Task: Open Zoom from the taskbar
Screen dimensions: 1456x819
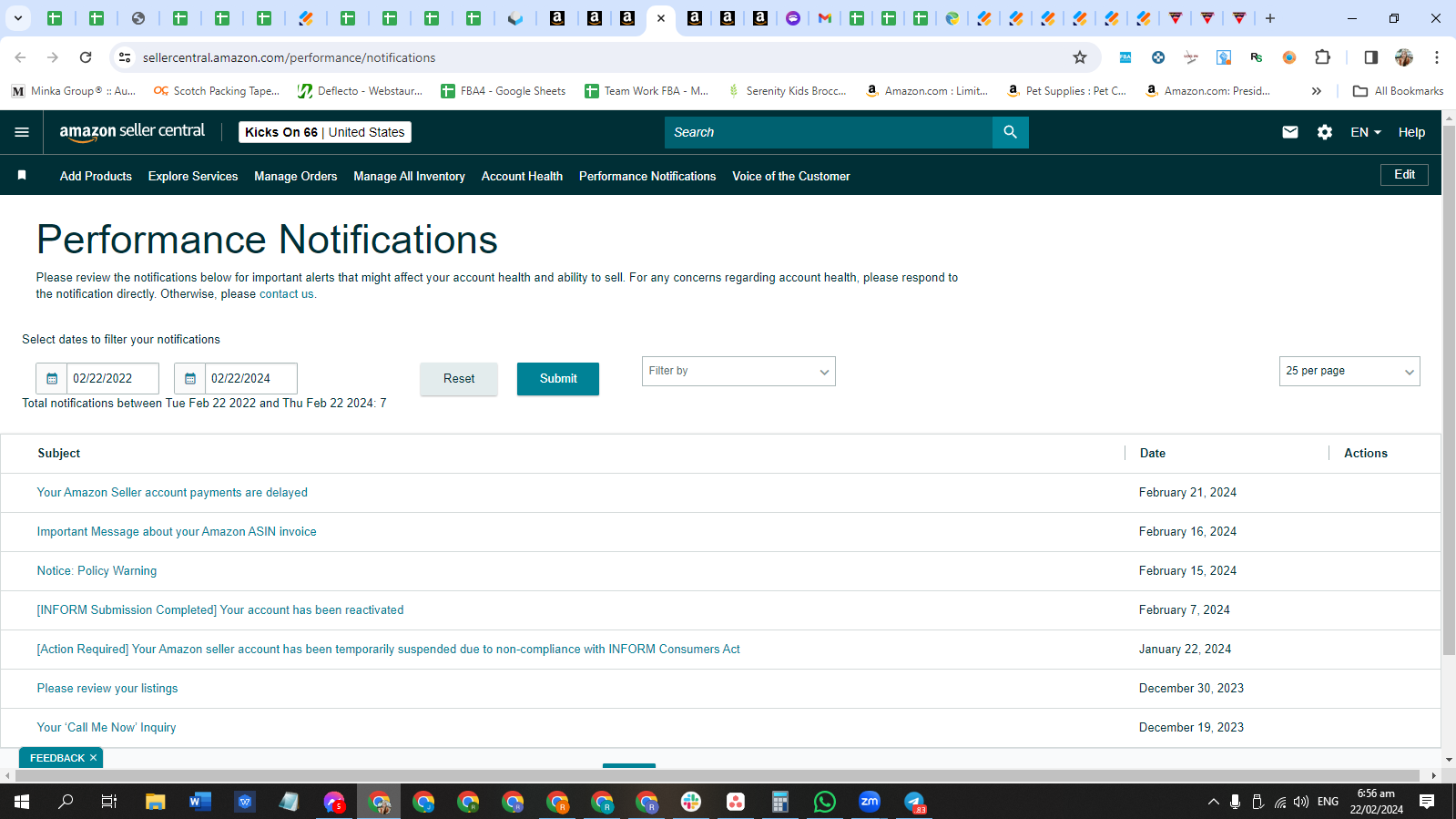Action: [870, 802]
